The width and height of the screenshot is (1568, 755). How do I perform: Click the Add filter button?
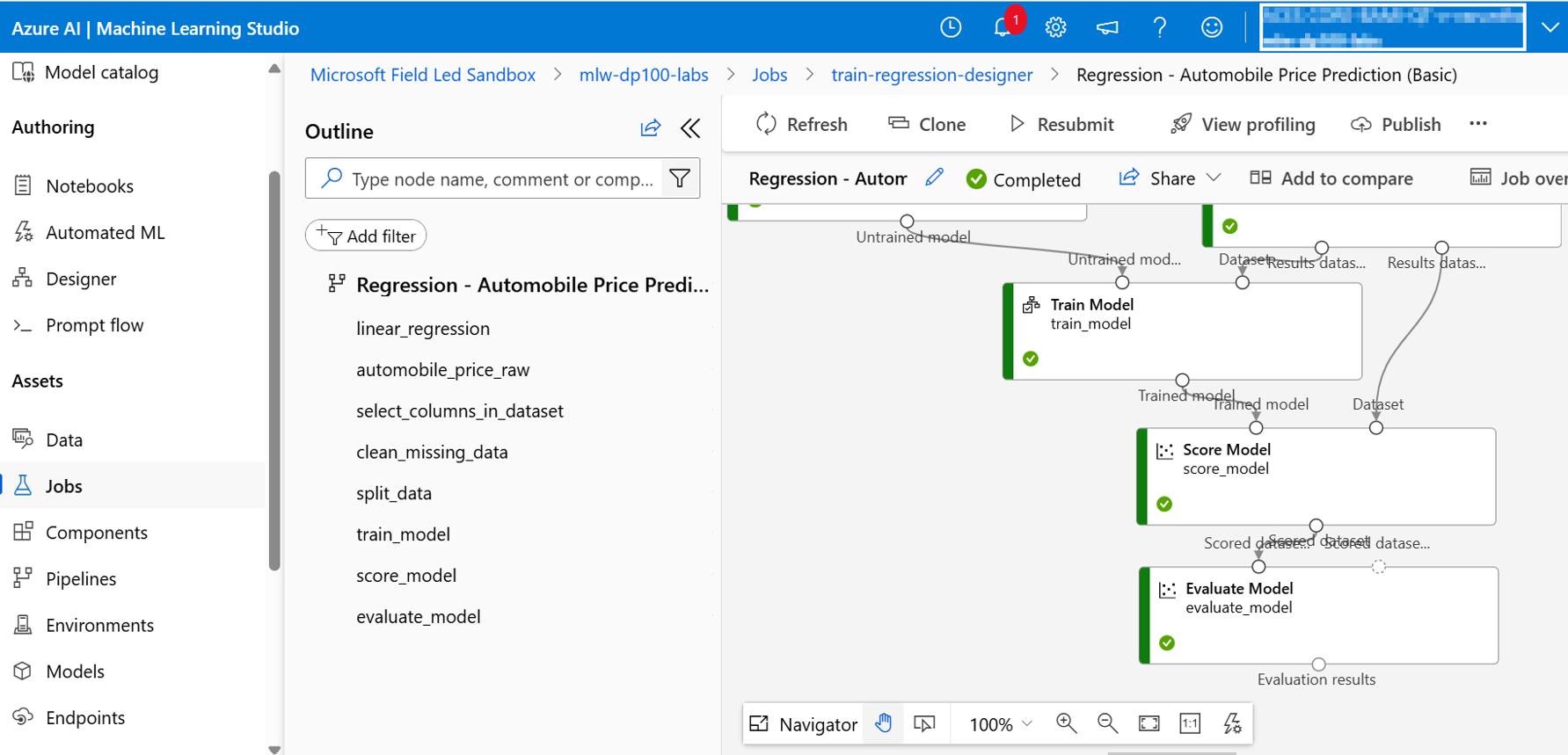point(366,236)
